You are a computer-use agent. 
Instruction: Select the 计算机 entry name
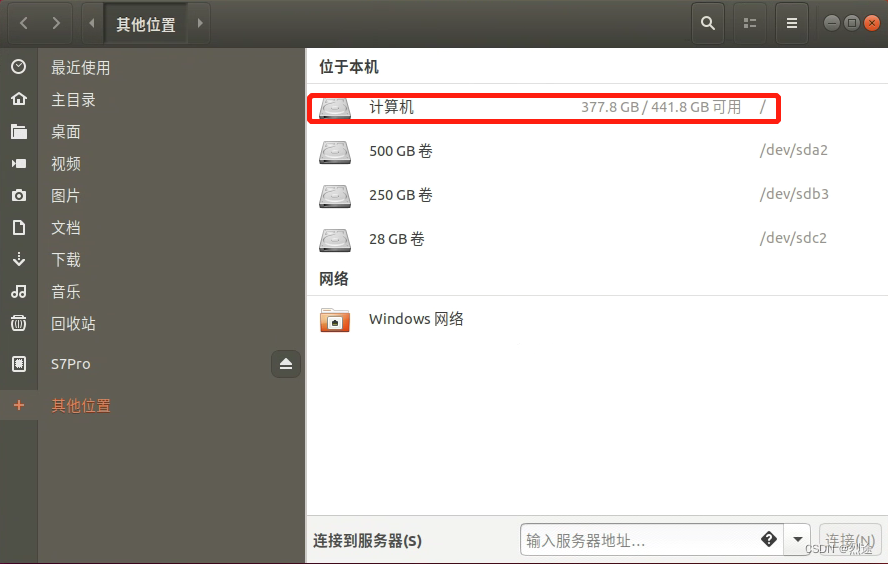[x=391, y=107]
